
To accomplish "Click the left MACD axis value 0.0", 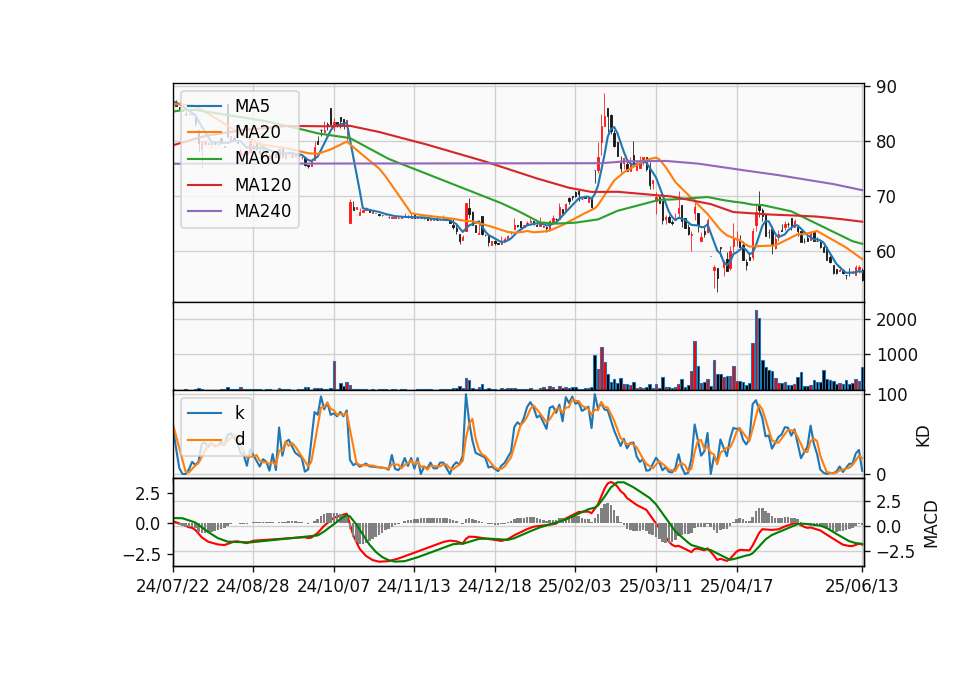I will click(x=147, y=524).
